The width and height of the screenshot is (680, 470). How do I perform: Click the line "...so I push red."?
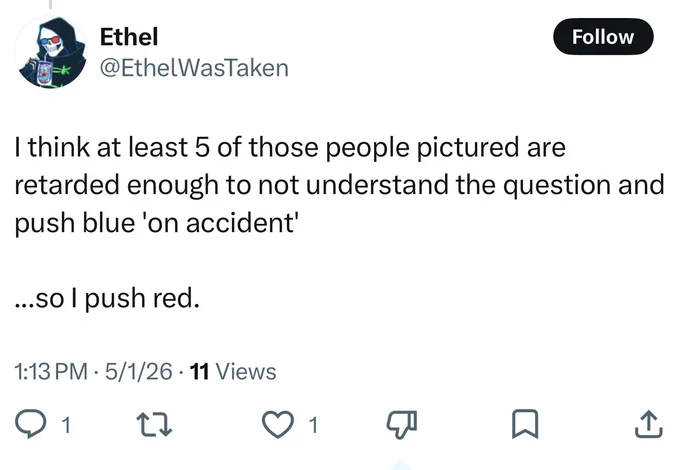107,298
